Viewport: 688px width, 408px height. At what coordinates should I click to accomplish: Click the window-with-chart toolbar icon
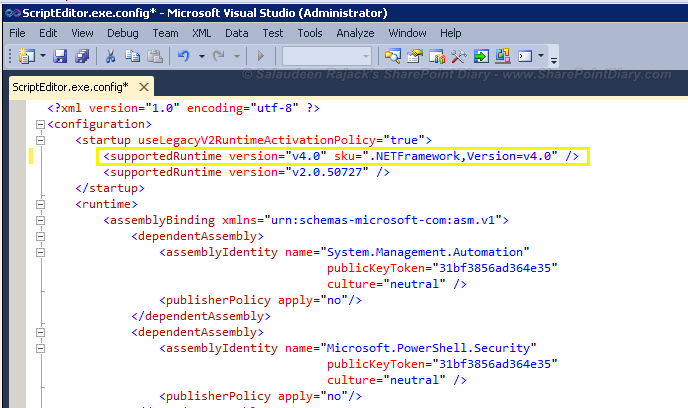click(437, 56)
